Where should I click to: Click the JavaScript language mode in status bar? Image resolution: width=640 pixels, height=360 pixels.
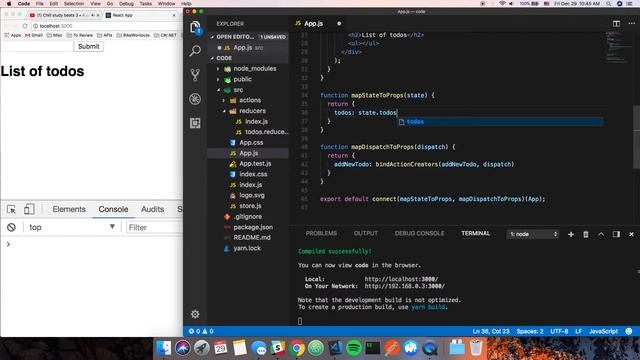tap(603, 331)
